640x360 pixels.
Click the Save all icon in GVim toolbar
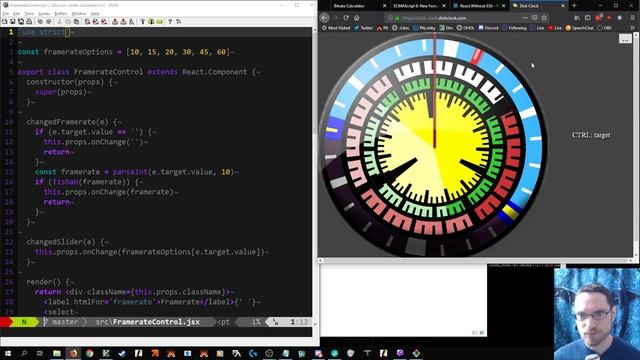pos(21,21)
